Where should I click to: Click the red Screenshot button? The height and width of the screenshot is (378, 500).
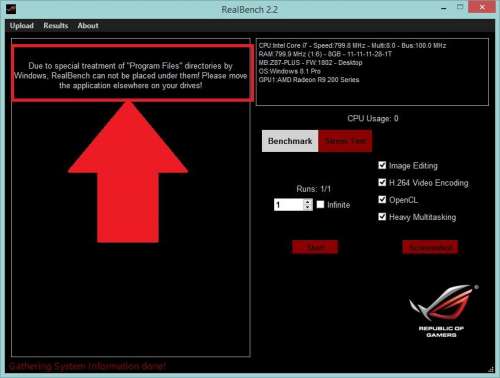coord(430,247)
